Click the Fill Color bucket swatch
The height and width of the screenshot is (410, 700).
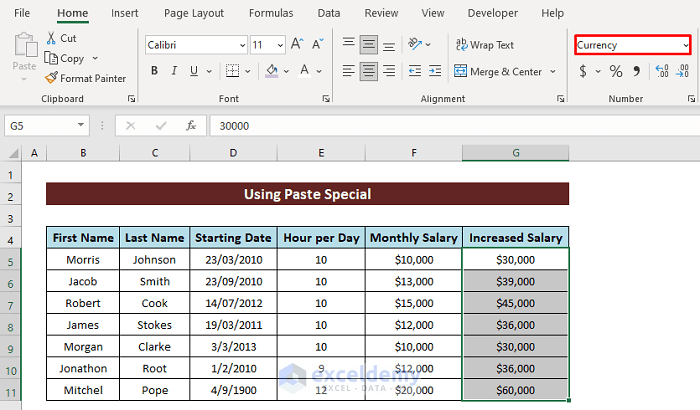coord(271,71)
